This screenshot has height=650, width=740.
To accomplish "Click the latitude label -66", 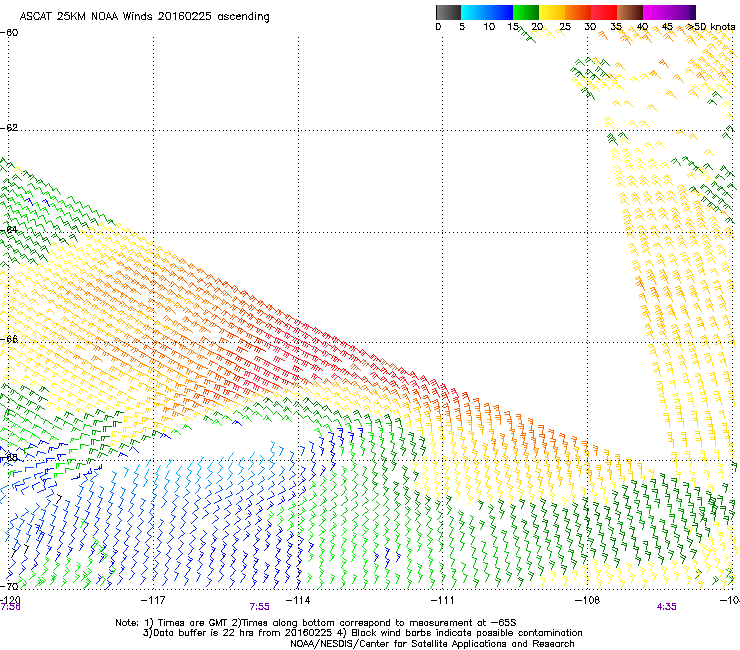I will pos(9,339).
